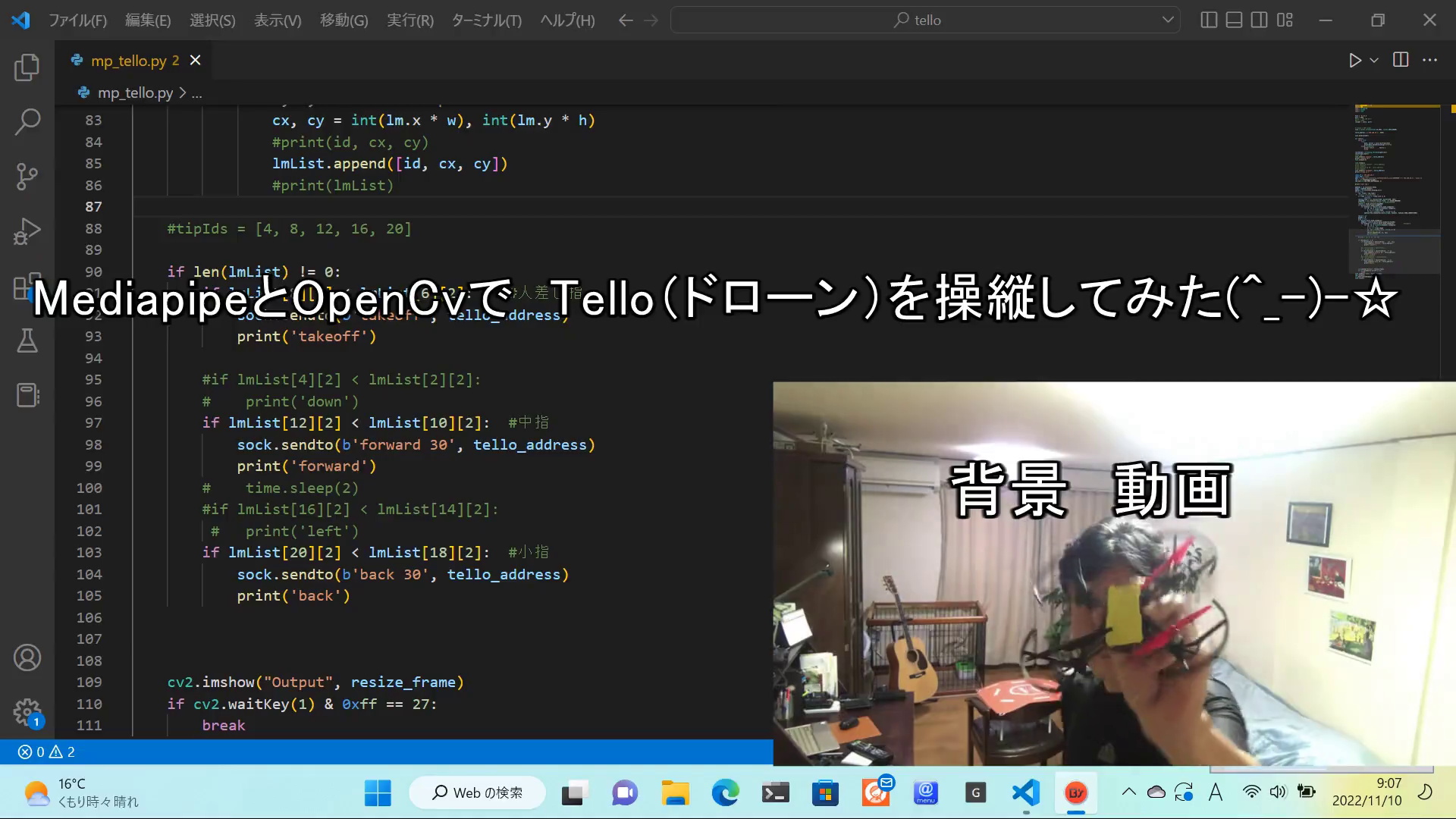Open the 選択(S) menu
The width and height of the screenshot is (1456, 819).
[212, 20]
